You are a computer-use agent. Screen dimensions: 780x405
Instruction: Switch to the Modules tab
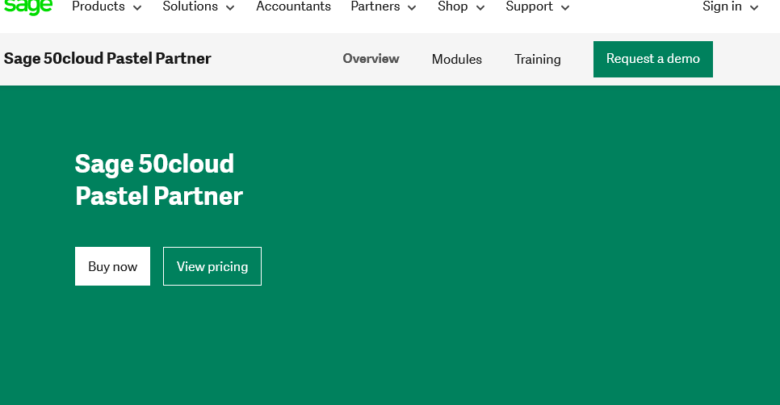tap(457, 59)
